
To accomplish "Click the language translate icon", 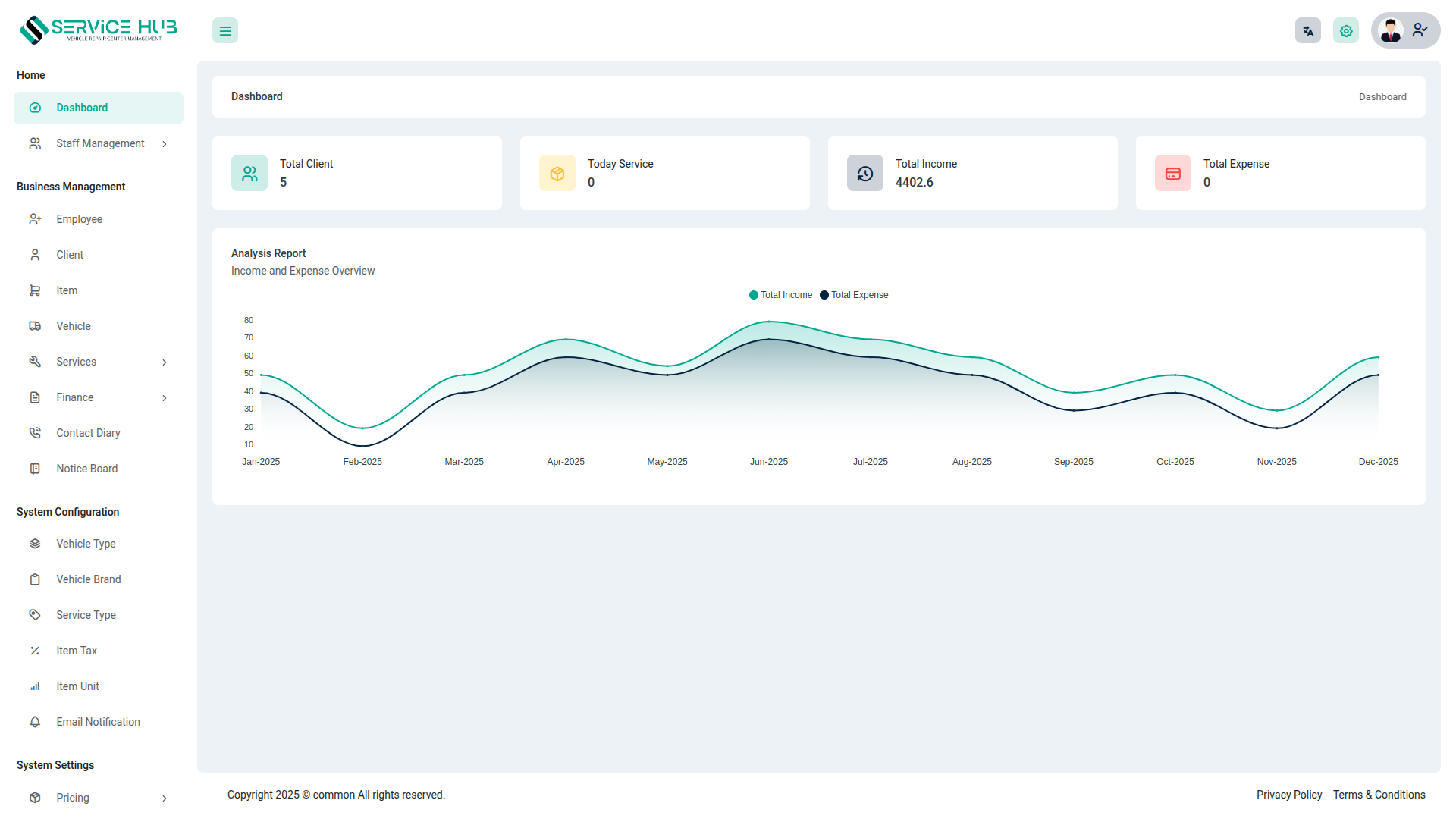I will pyautogui.click(x=1307, y=31).
